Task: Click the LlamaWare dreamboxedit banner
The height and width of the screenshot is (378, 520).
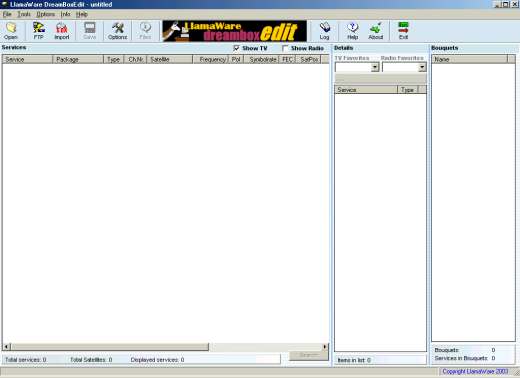Action: 234,31
